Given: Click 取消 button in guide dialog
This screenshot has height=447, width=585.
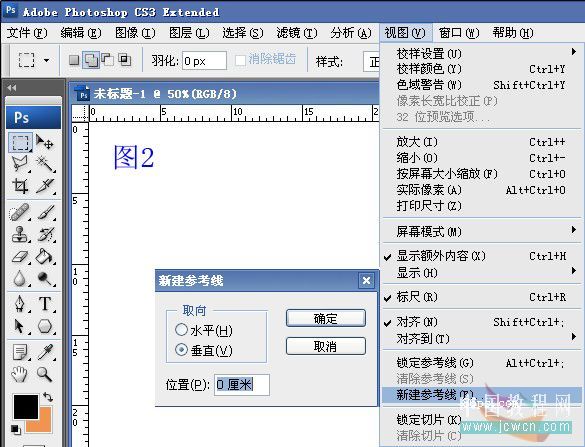Looking at the screenshot, I should click(326, 346).
